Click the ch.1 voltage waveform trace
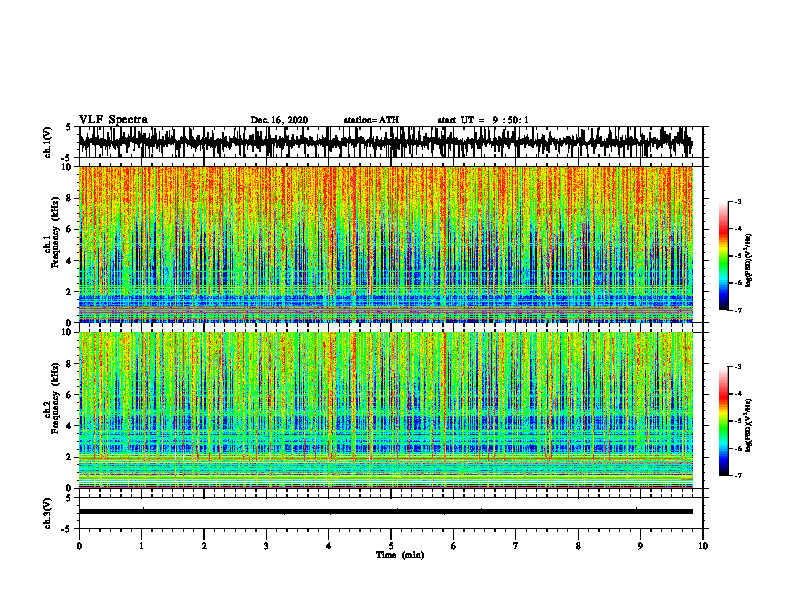The image size is (792, 612). [385, 142]
